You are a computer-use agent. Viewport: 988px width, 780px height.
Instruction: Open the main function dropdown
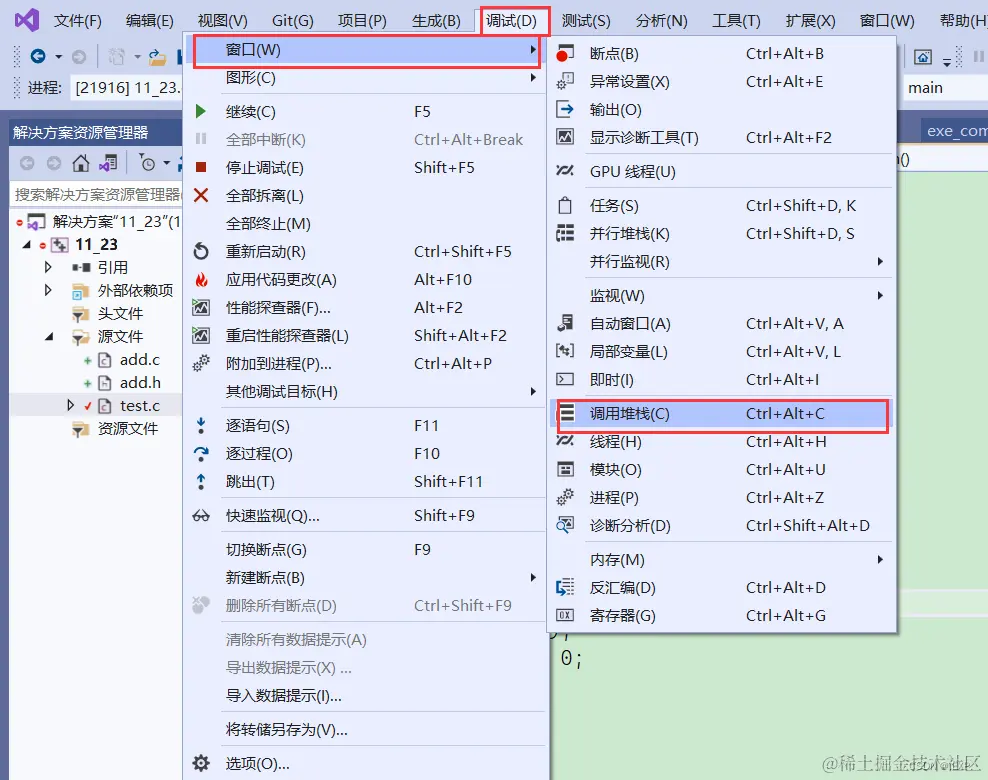pos(940,87)
